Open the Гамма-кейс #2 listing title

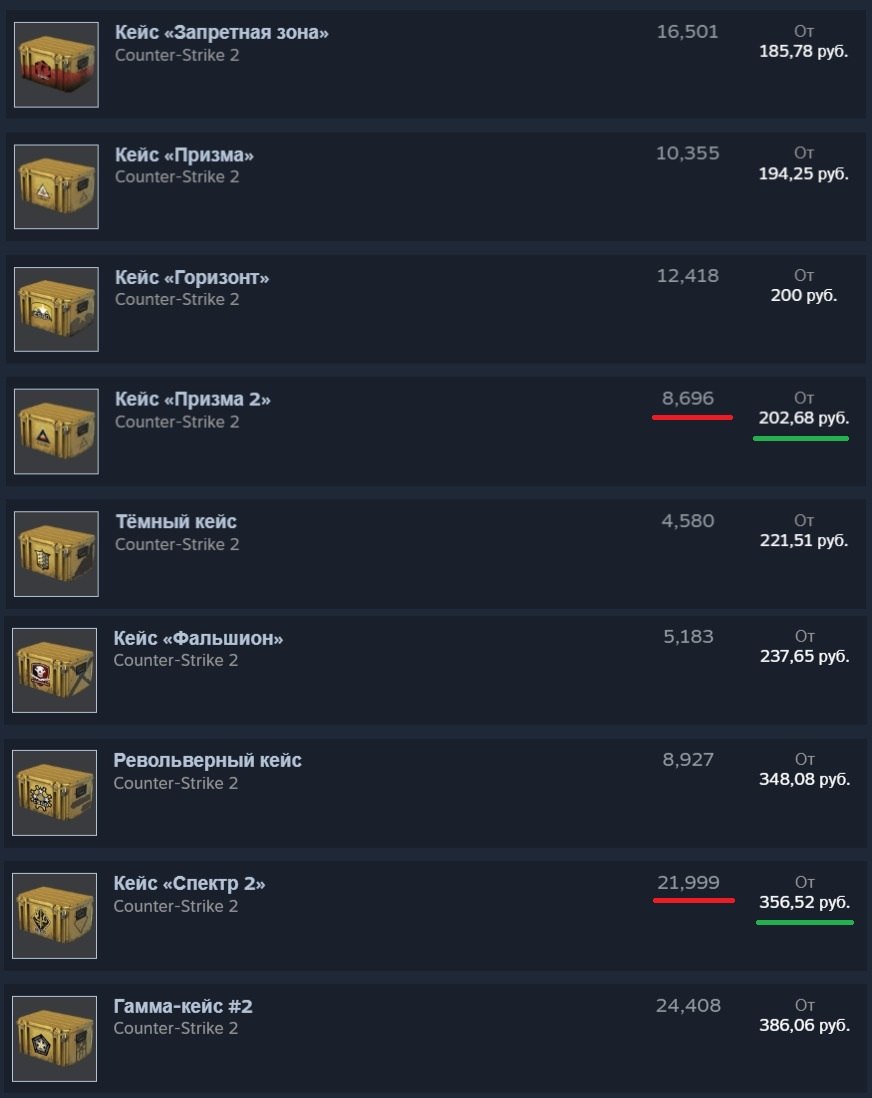[183, 1006]
